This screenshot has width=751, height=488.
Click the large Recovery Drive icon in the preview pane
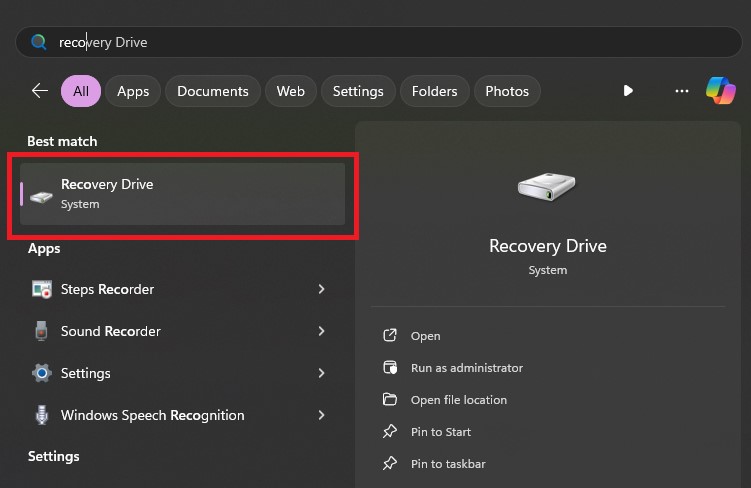pos(546,186)
